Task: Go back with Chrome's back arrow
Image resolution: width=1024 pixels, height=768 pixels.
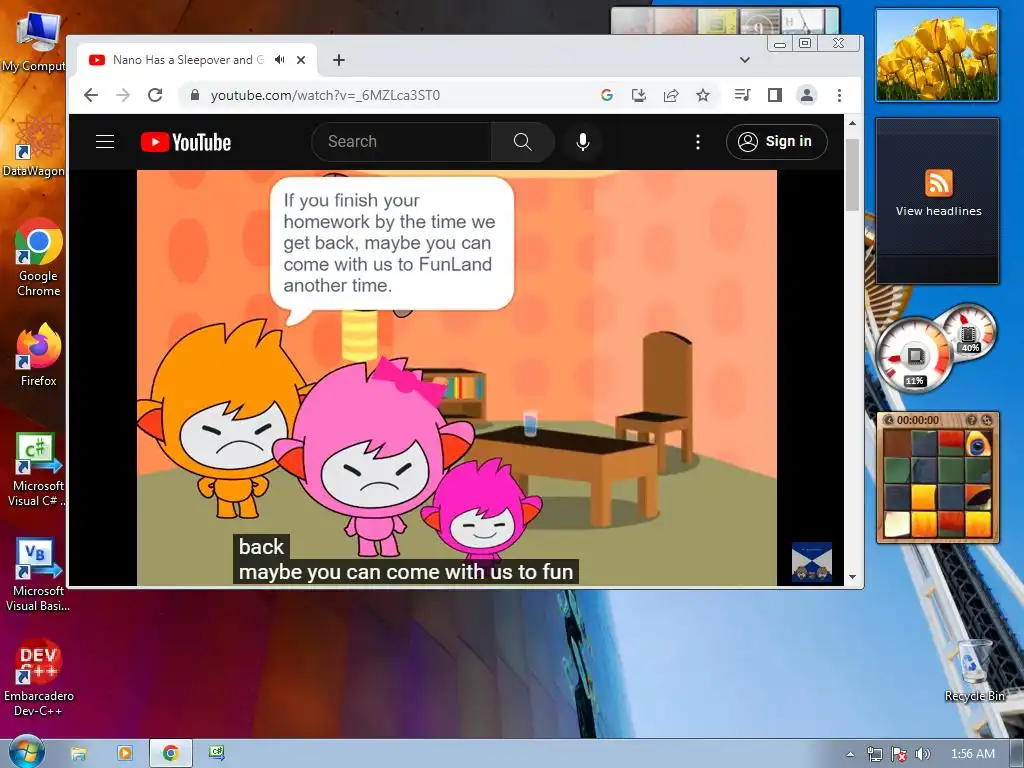Action: (91, 95)
